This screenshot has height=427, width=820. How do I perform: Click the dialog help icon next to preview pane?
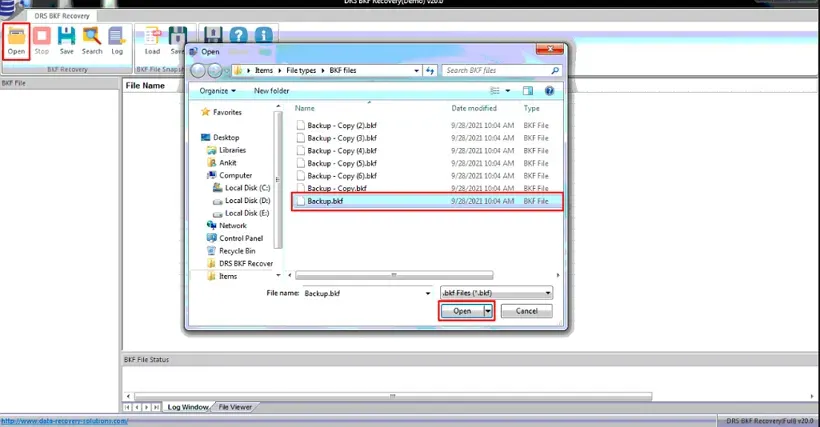[x=549, y=91]
